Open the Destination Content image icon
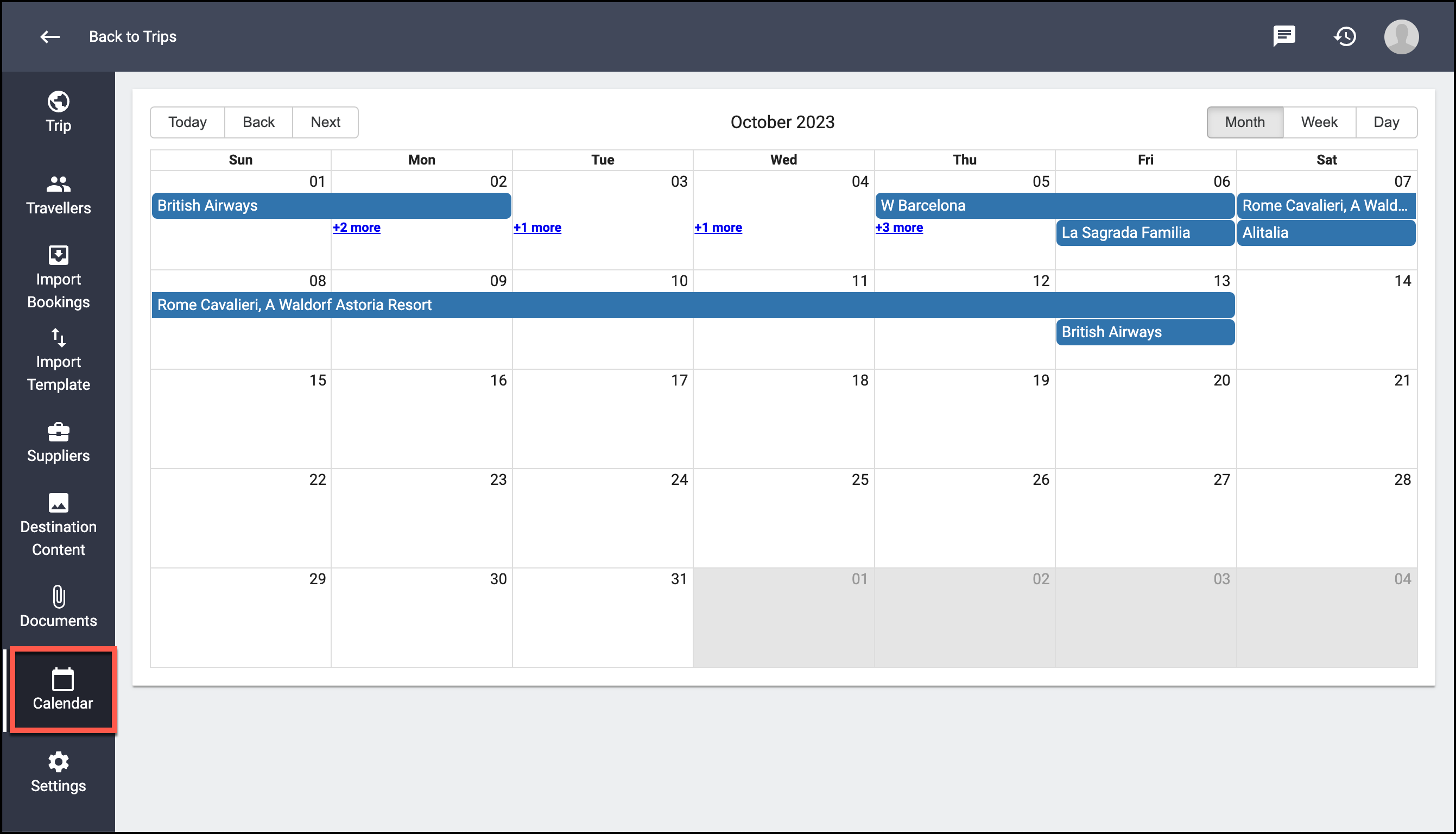Viewport: 1456px width, 834px height. pyautogui.click(x=59, y=503)
